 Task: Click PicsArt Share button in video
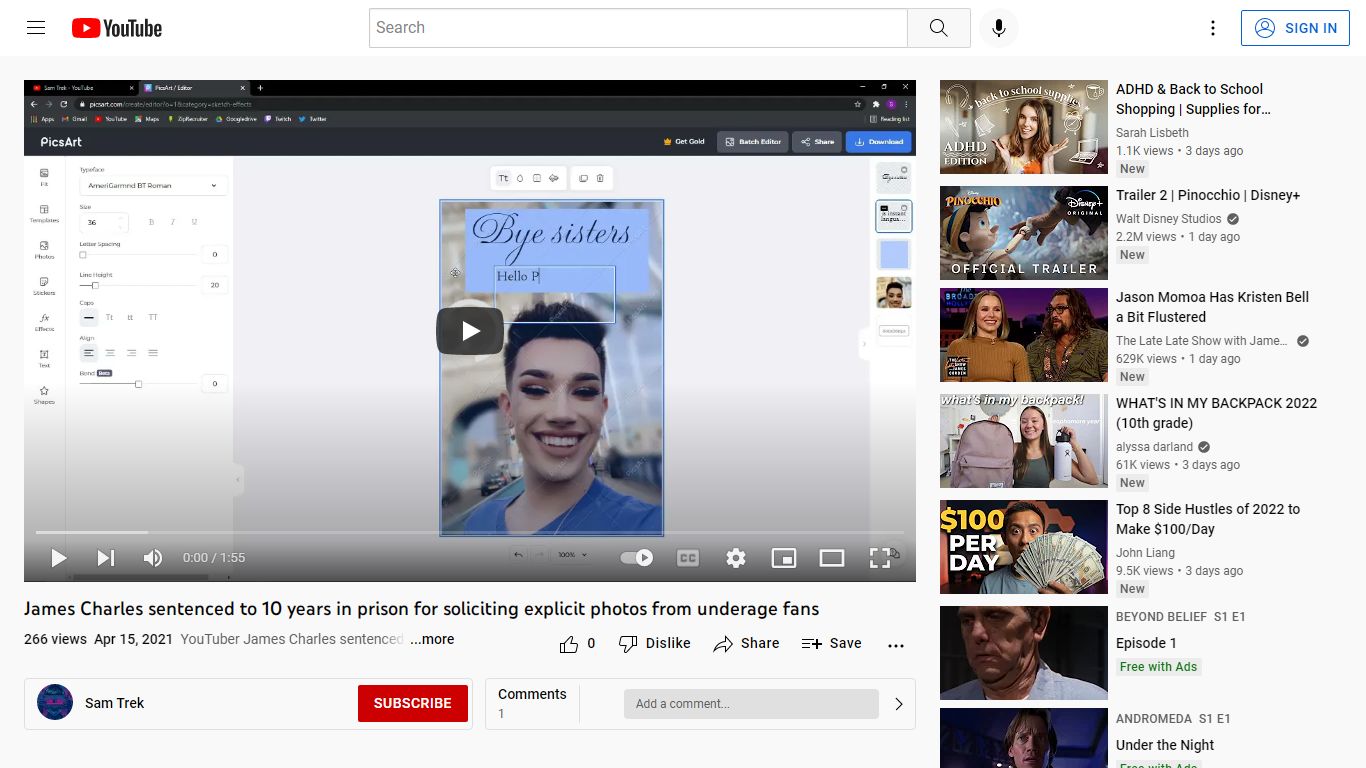click(x=817, y=142)
